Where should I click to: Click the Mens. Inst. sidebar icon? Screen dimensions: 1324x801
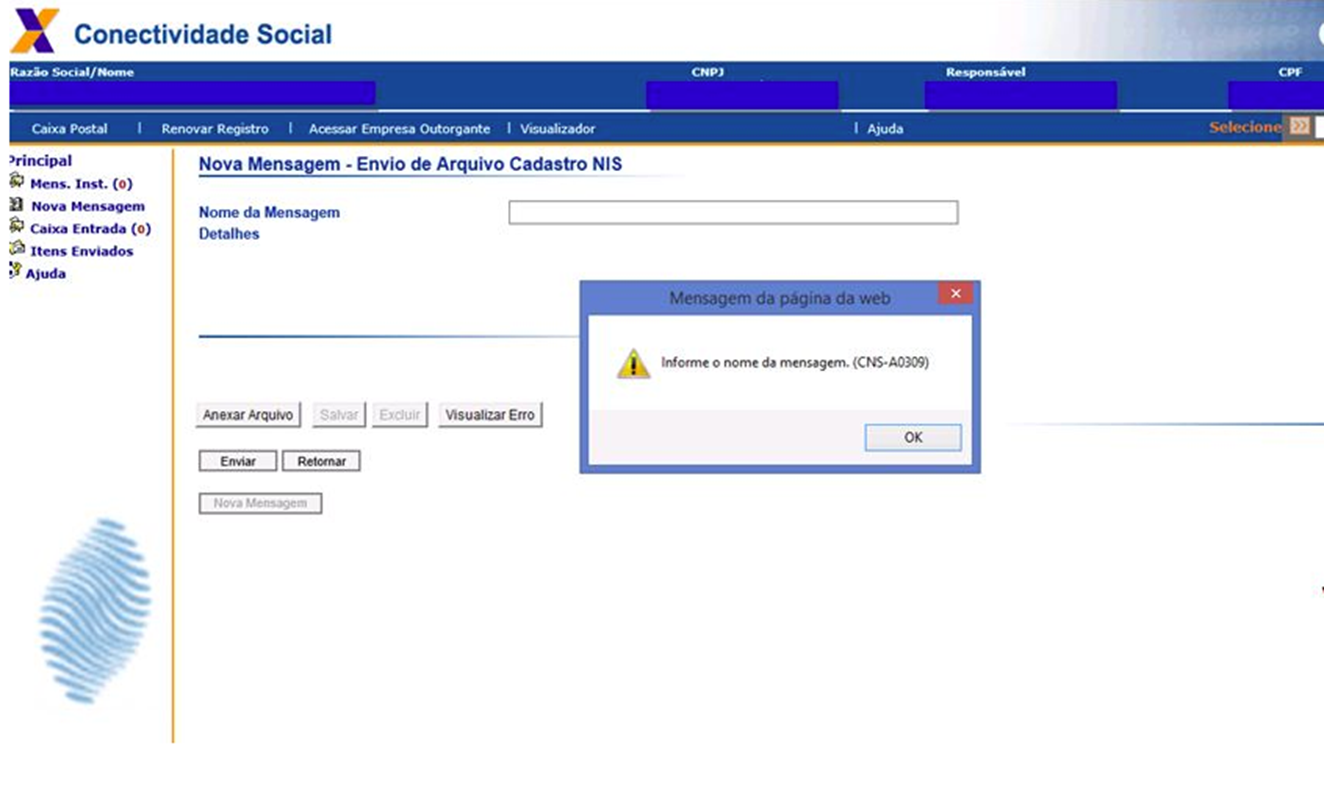click(x=16, y=182)
